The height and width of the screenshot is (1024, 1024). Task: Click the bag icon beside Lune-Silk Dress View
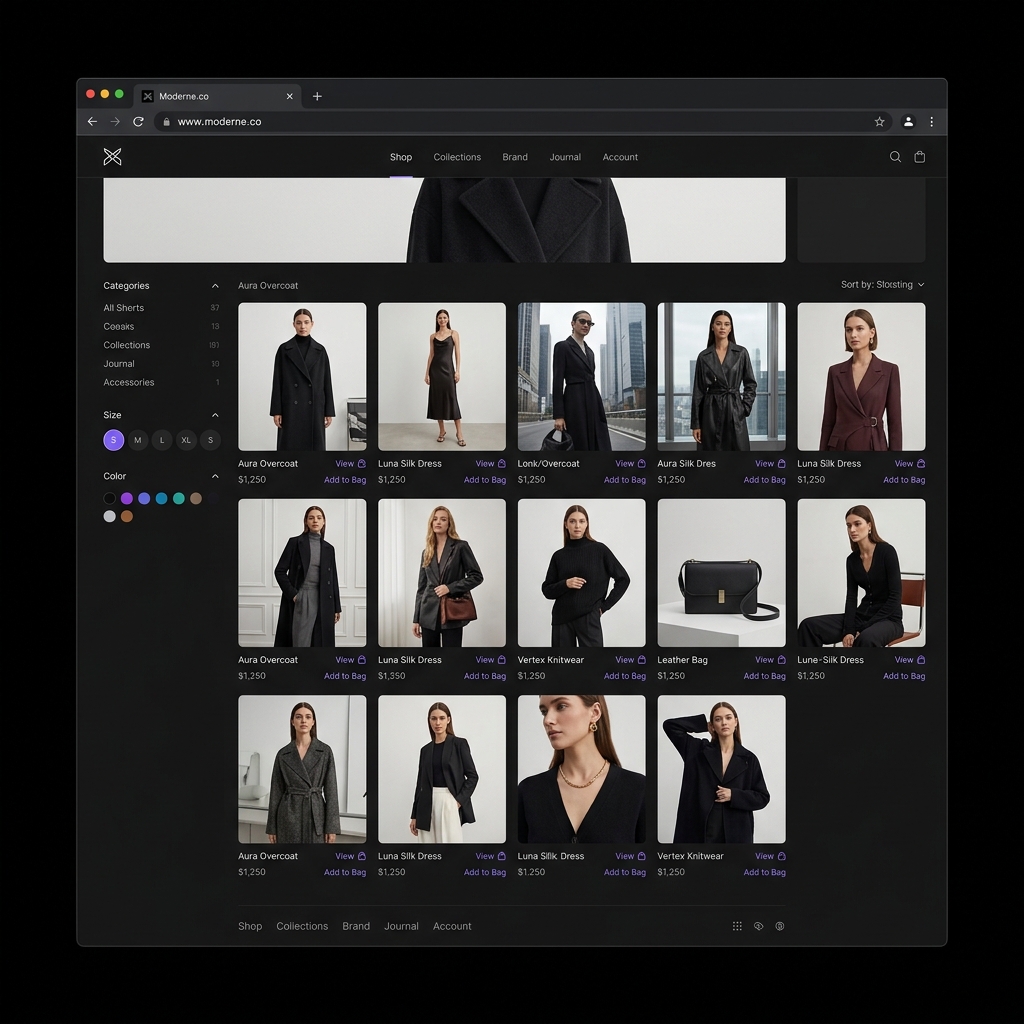(921, 660)
